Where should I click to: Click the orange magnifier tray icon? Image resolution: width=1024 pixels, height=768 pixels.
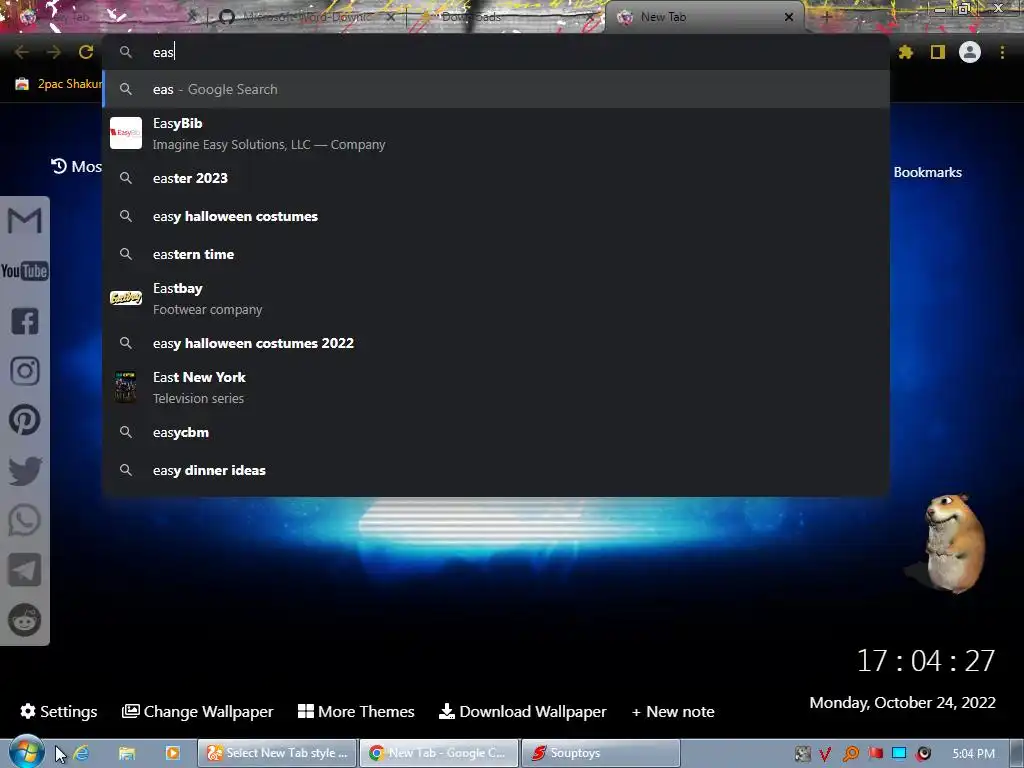coord(850,754)
